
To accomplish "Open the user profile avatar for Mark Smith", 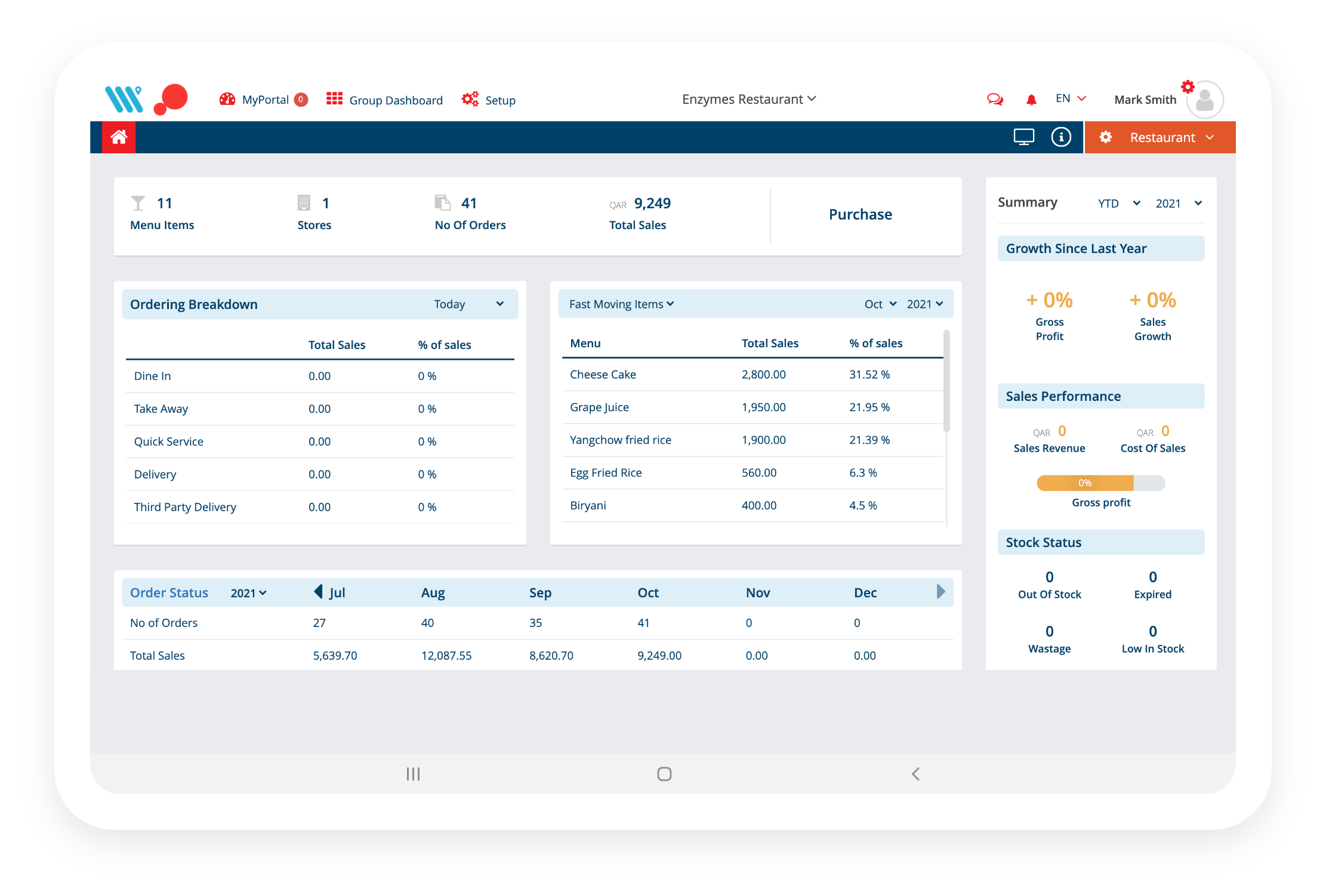I will 1204,100.
